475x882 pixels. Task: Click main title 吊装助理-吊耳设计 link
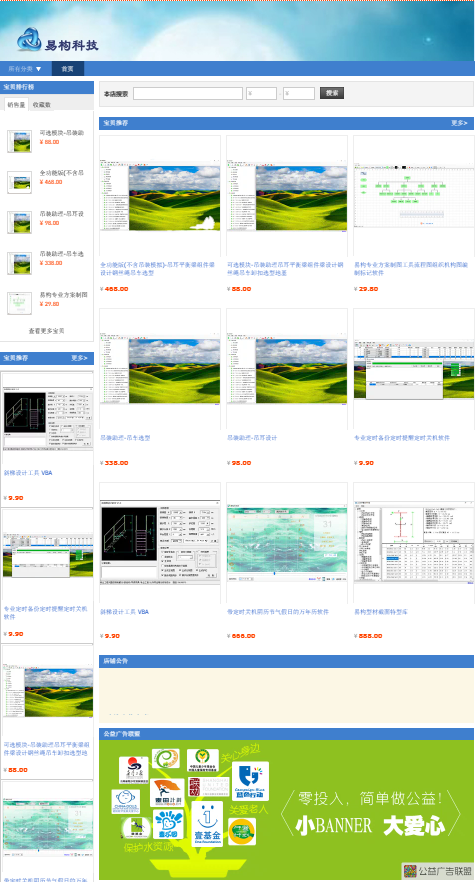[252, 438]
